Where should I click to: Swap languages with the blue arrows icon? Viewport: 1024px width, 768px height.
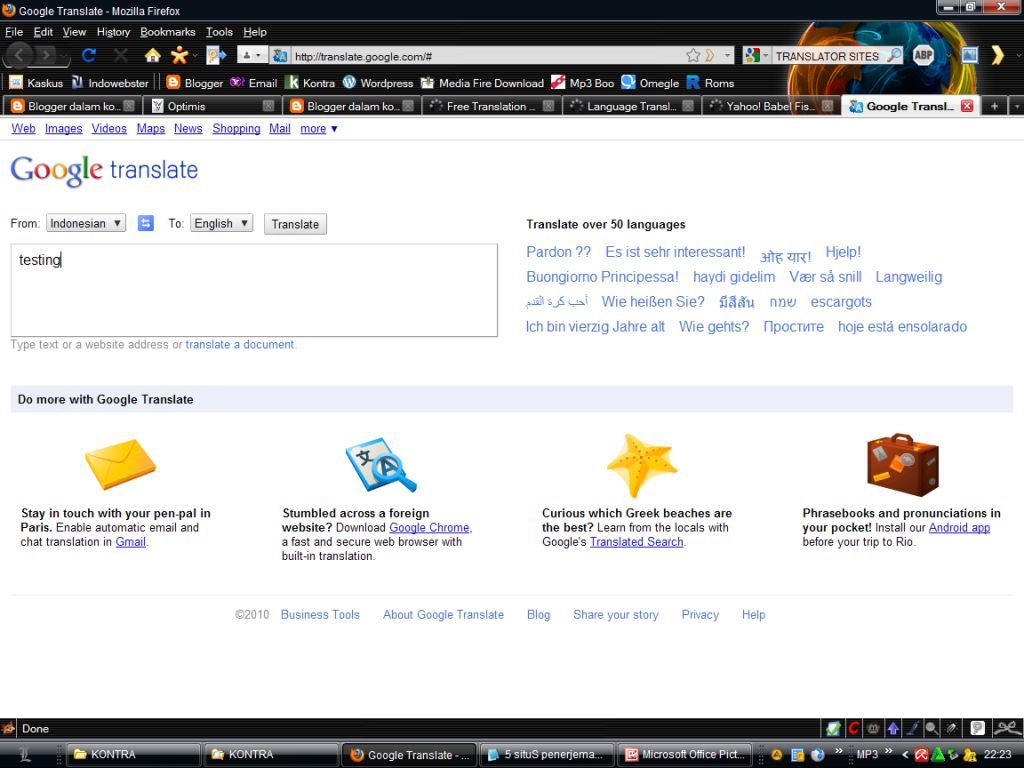[146, 223]
